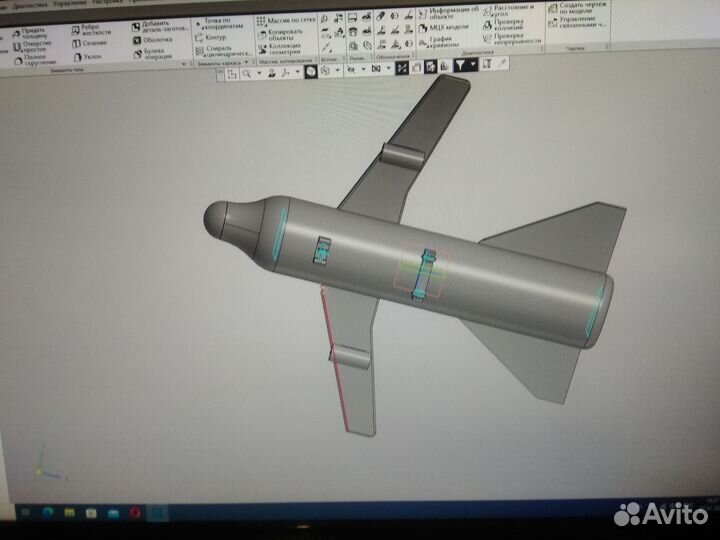Toggle the funnel filter in view toolbar
The width and height of the screenshot is (720, 540).
[x=460, y=65]
